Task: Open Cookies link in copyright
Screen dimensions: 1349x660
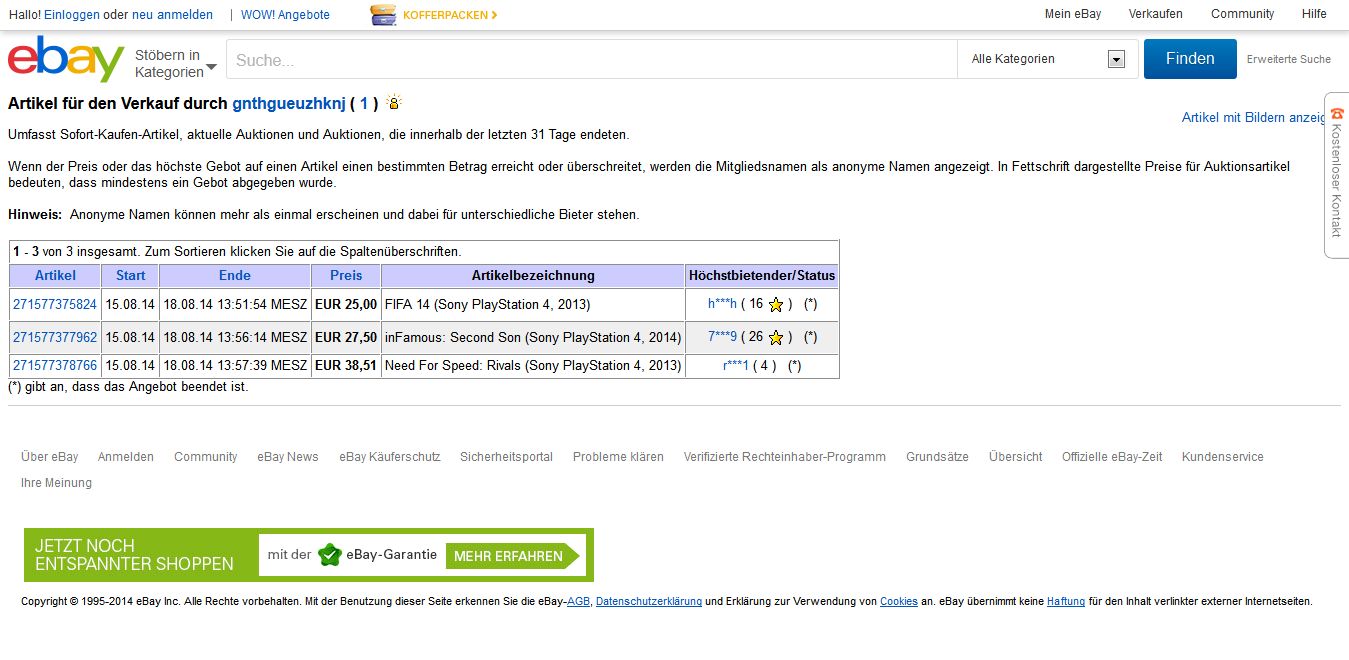Action: pyautogui.click(x=899, y=602)
